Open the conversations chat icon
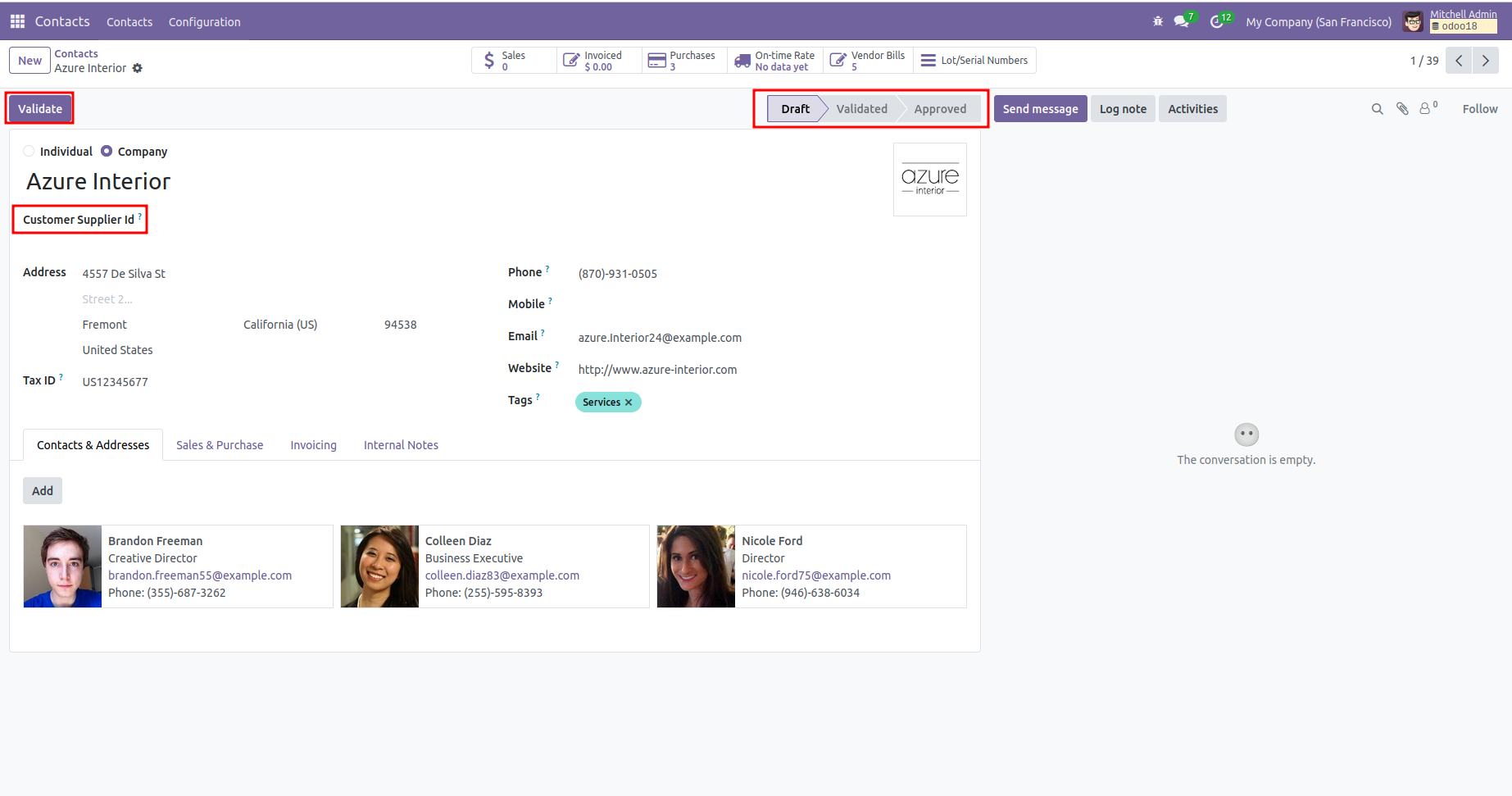This screenshot has height=796, width=1512. click(1181, 21)
